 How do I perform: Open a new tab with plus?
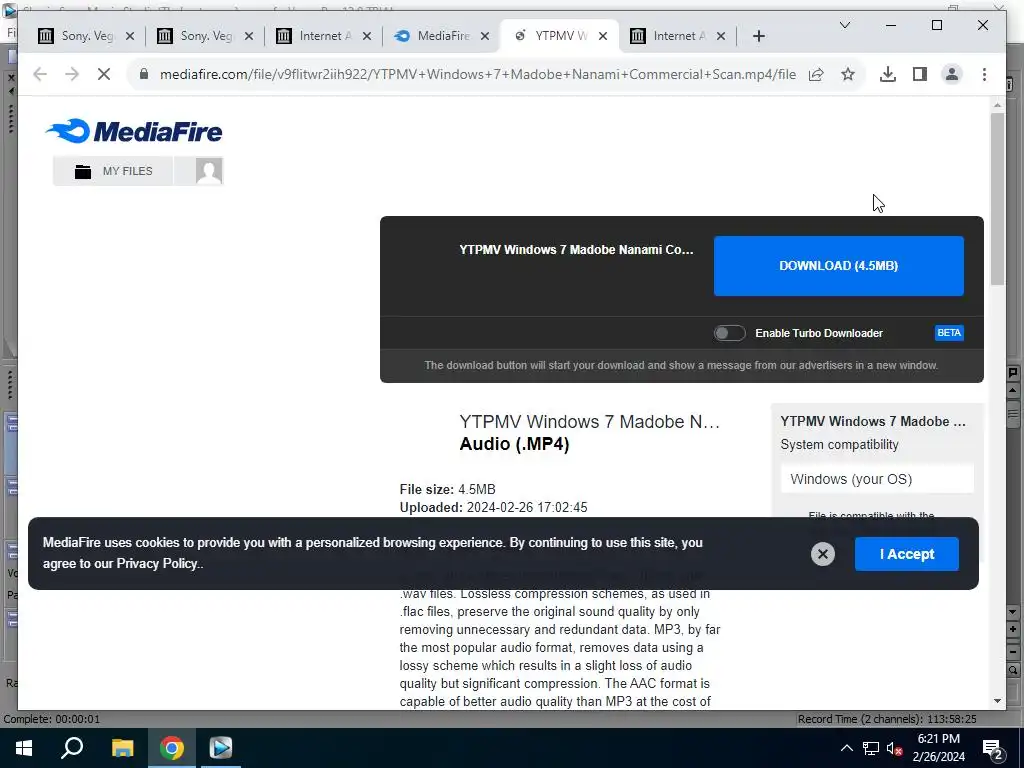[x=758, y=37]
